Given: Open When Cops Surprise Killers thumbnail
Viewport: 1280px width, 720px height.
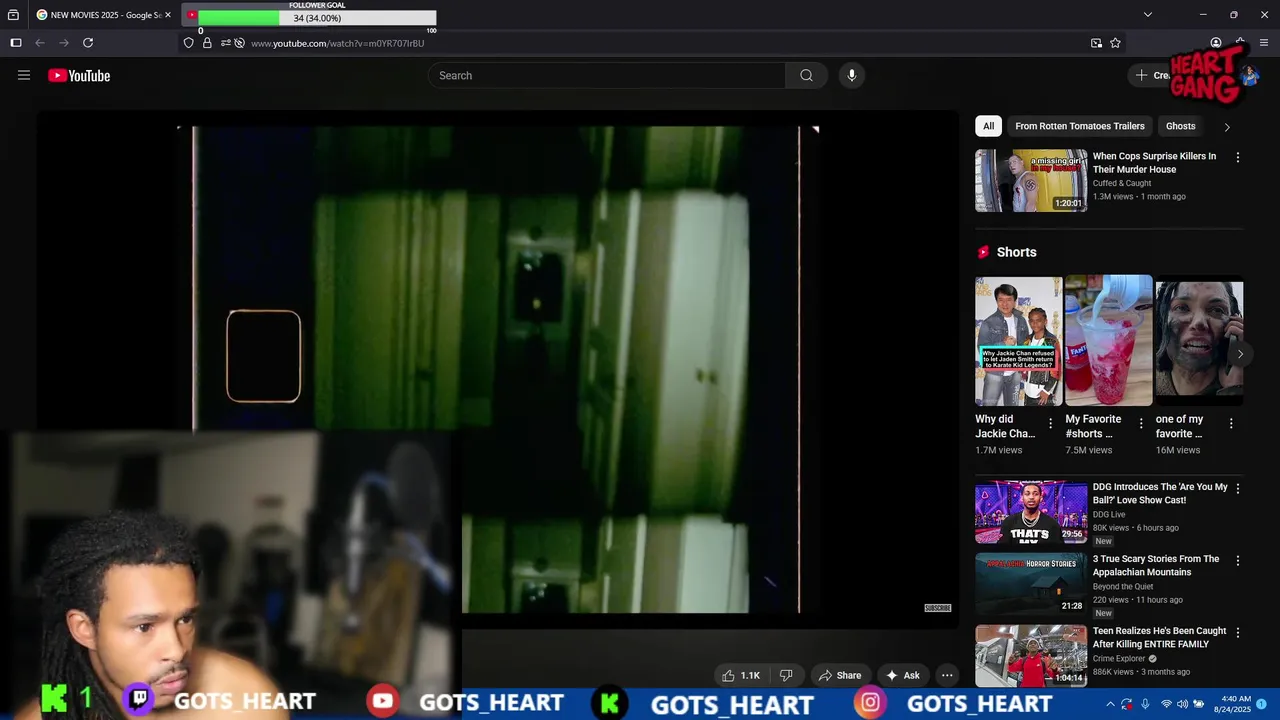Looking at the screenshot, I should [1031, 180].
